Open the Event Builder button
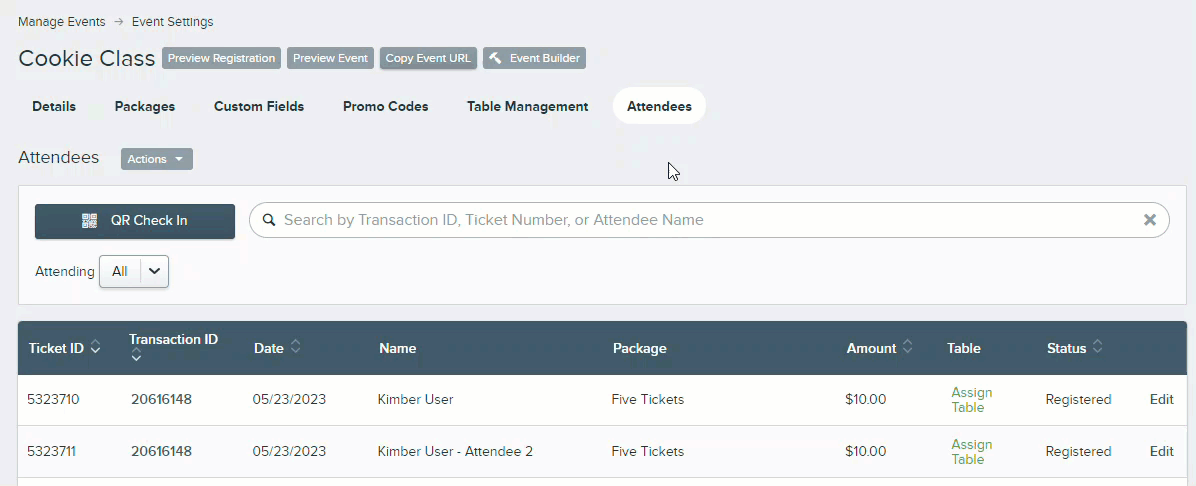The image size is (1196, 486). click(x=535, y=58)
